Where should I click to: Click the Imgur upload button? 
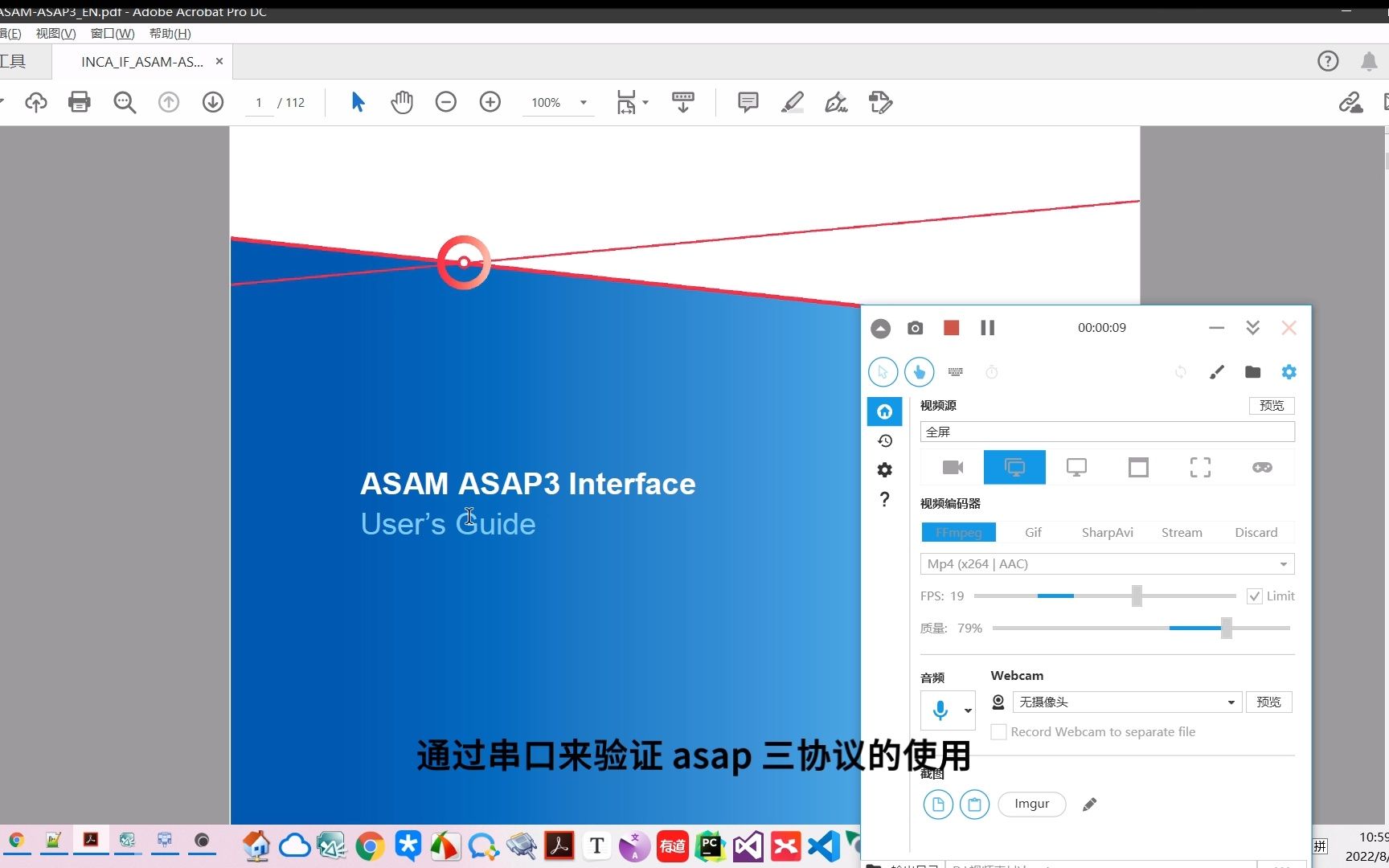tap(1031, 804)
